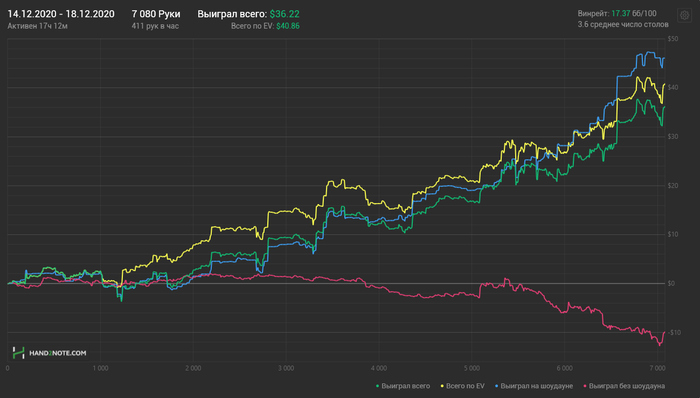Click the winrate value '17.37'
The width and height of the screenshot is (700, 398).
coord(621,13)
